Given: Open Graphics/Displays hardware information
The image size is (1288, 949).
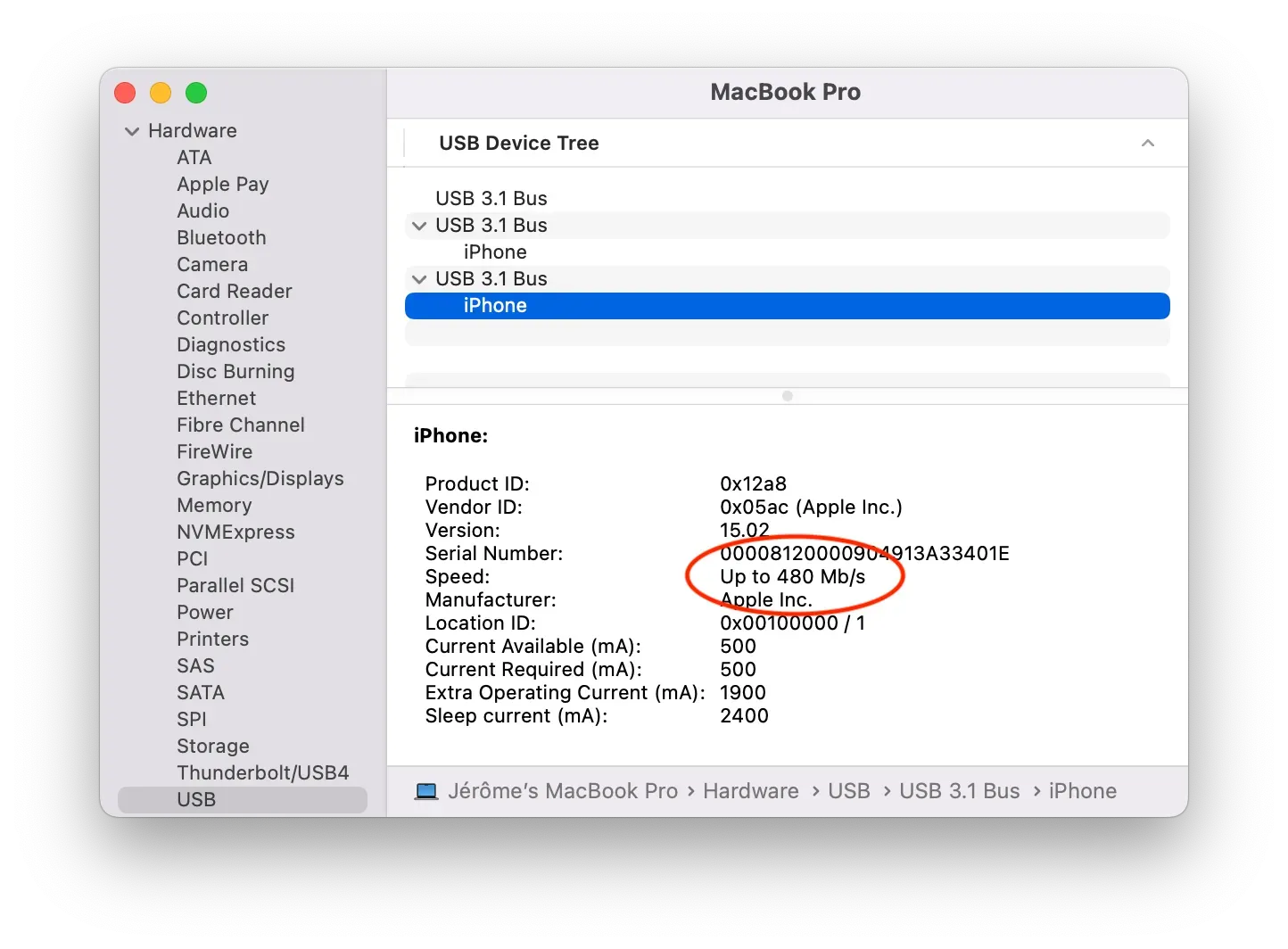Looking at the screenshot, I should pos(260,478).
